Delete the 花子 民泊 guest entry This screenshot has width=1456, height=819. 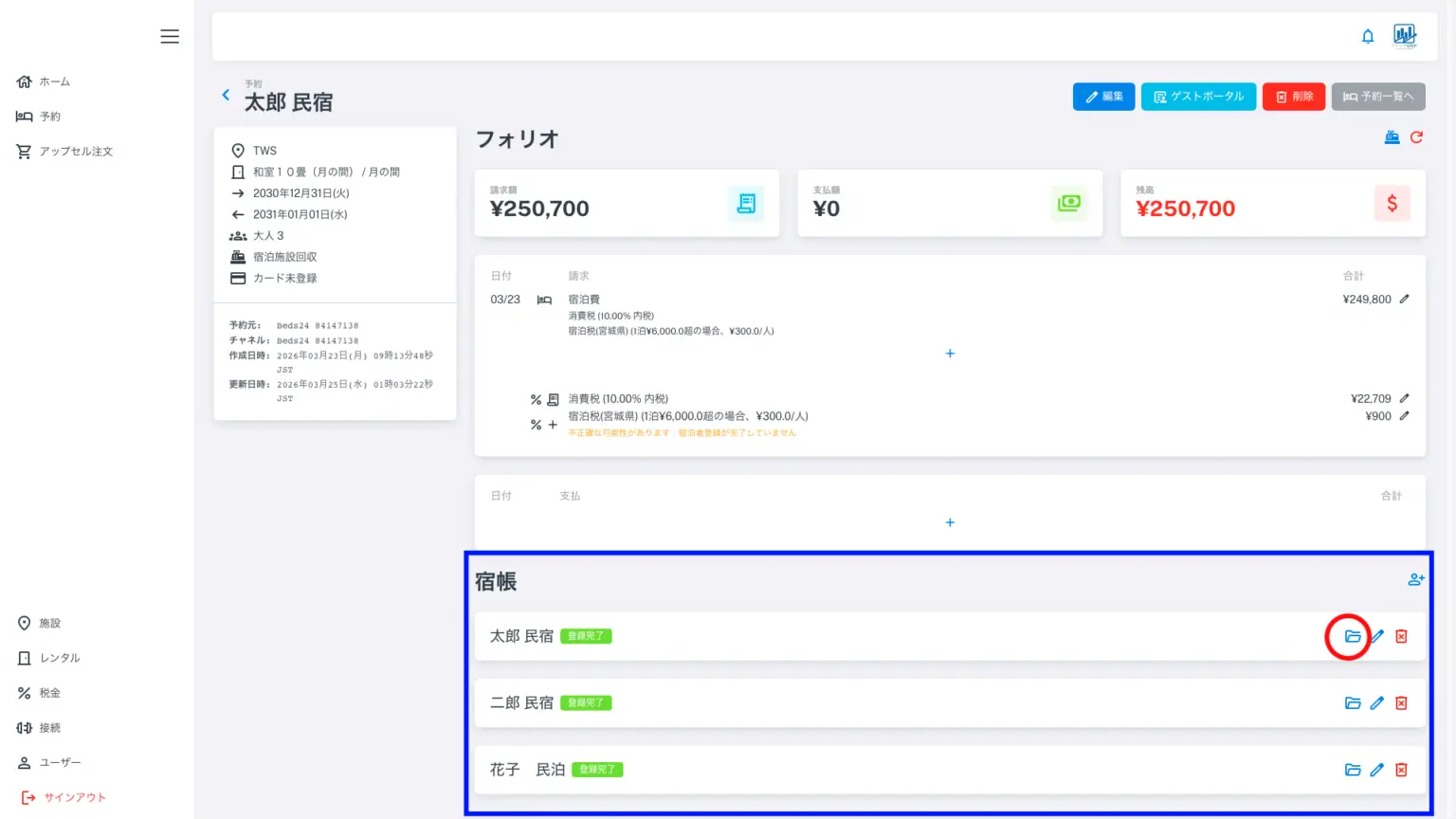point(1401,770)
